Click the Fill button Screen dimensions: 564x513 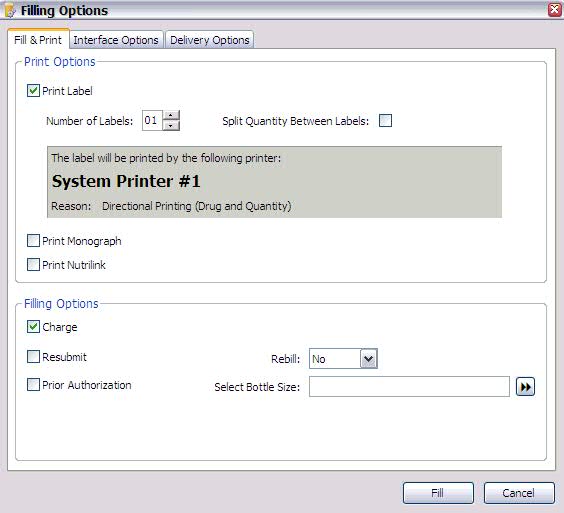438,492
